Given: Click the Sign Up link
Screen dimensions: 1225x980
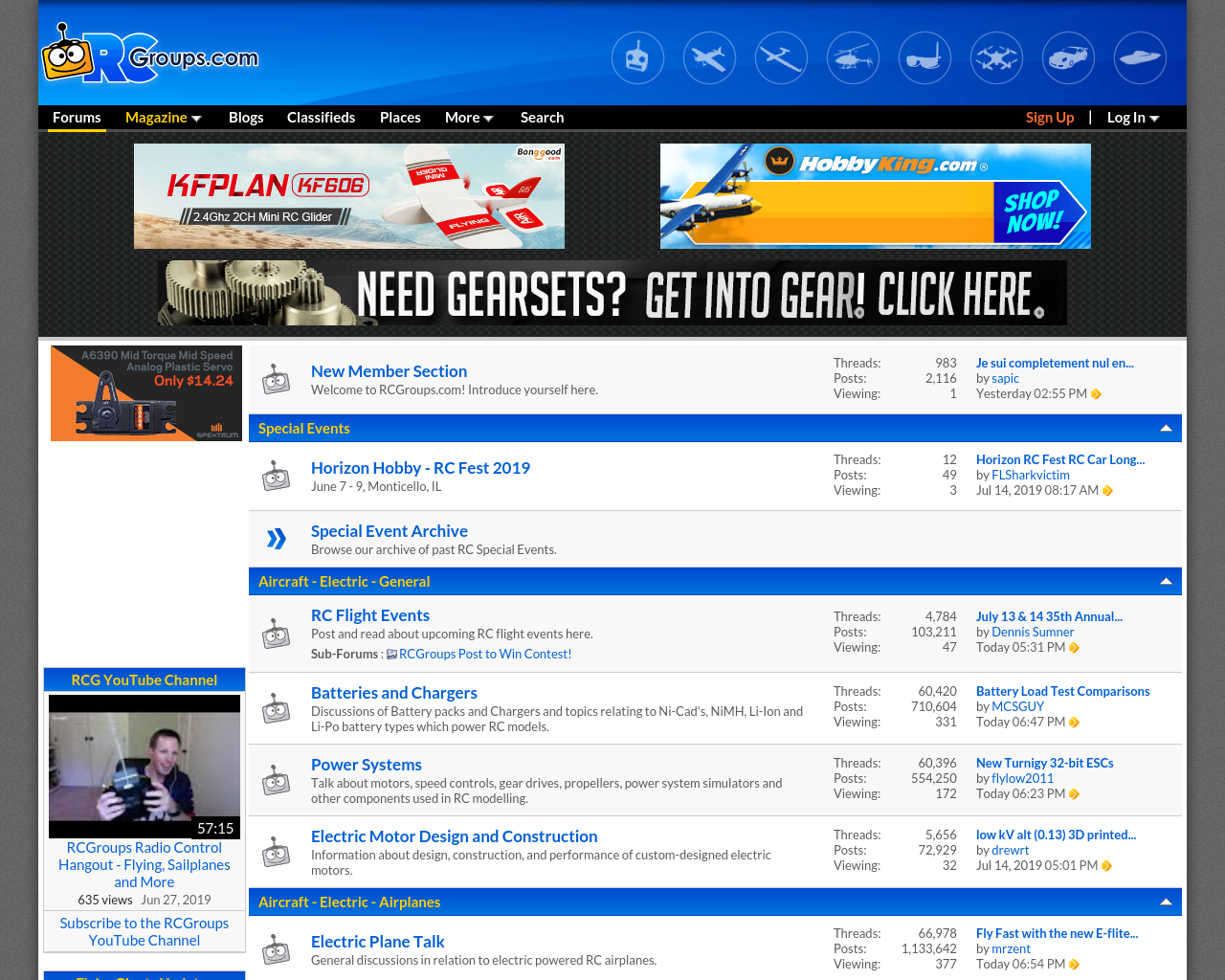Looking at the screenshot, I should 1049,117.
